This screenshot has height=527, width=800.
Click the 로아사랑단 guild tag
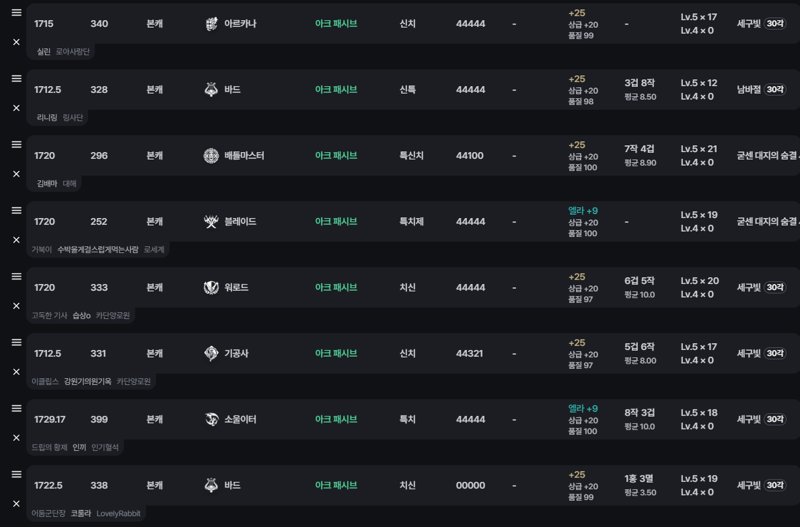(72, 52)
